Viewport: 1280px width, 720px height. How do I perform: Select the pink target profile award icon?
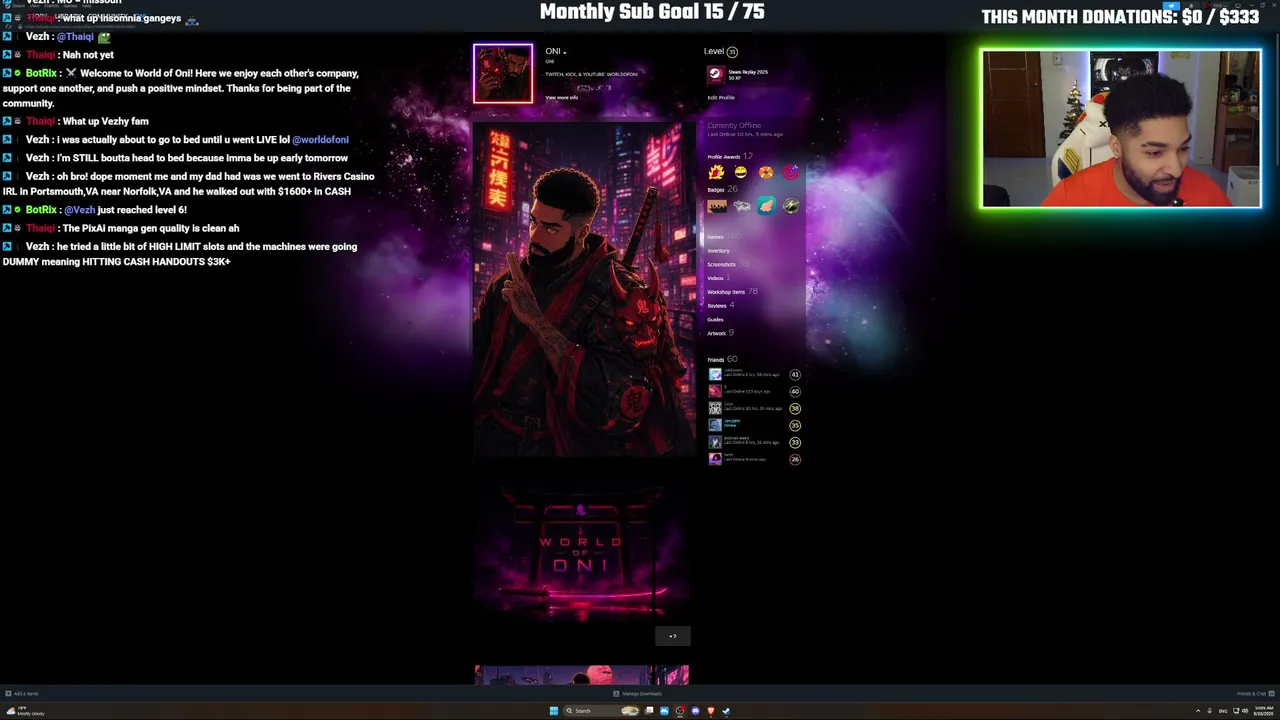791,172
